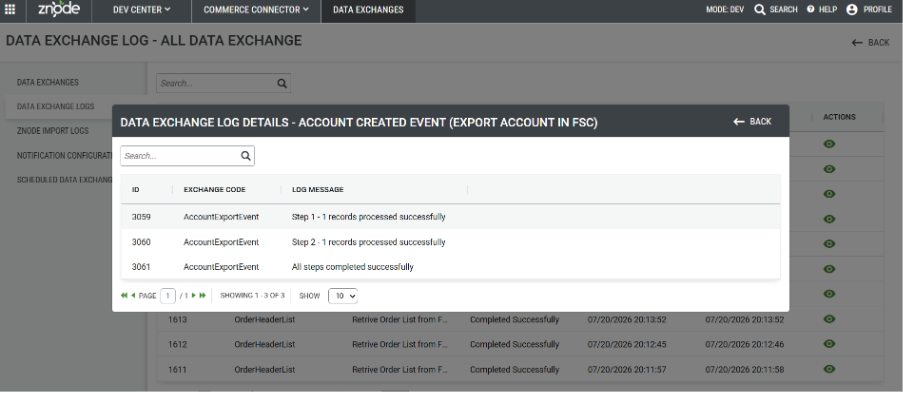Image resolution: width=903 pixels, height=393 pixels.
Task: Click the Log Message column header
Action: [x=318, y=189]
